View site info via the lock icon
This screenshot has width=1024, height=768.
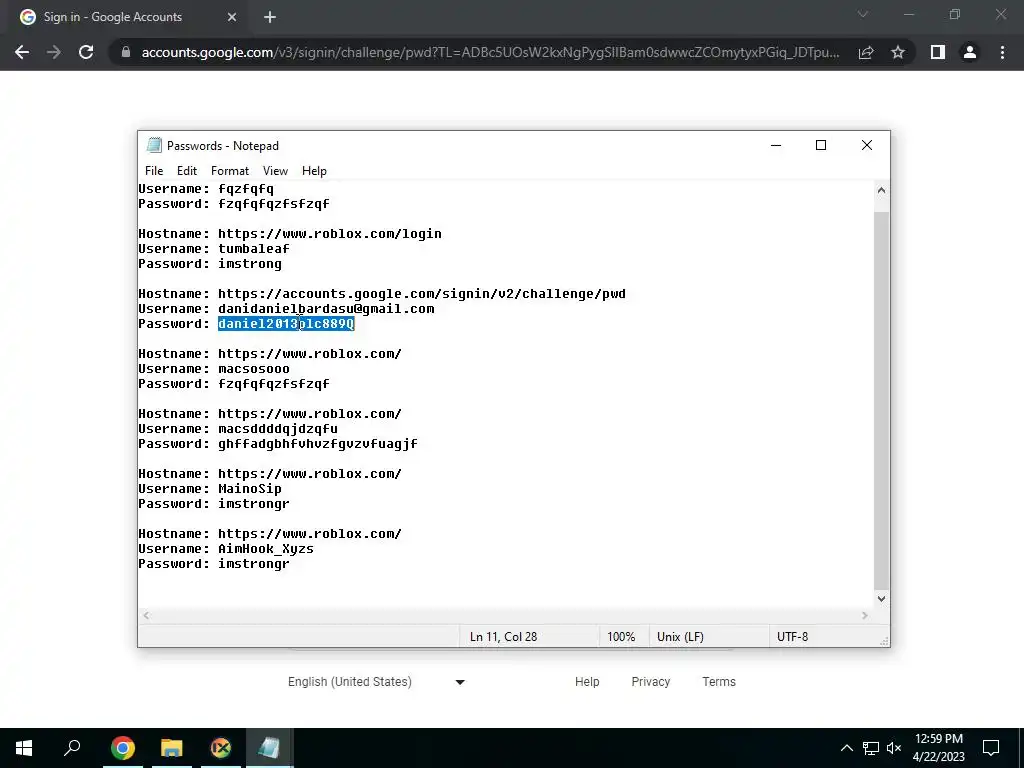[125, 52]
